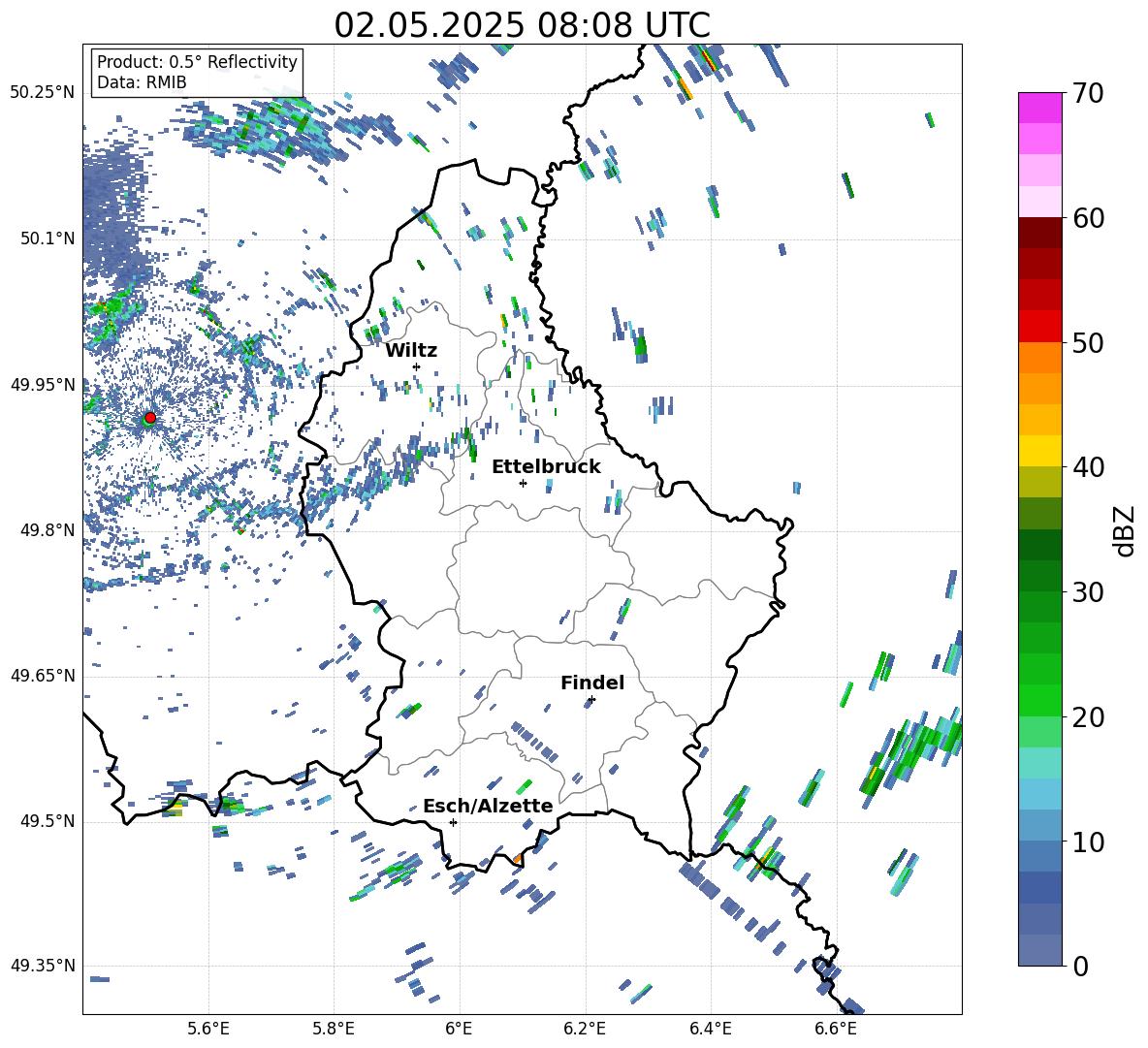Click the 'Product: 0.5° Reflectivity' text
This screenshot has width=1148, height=1048.
click(x=197, y=62)
